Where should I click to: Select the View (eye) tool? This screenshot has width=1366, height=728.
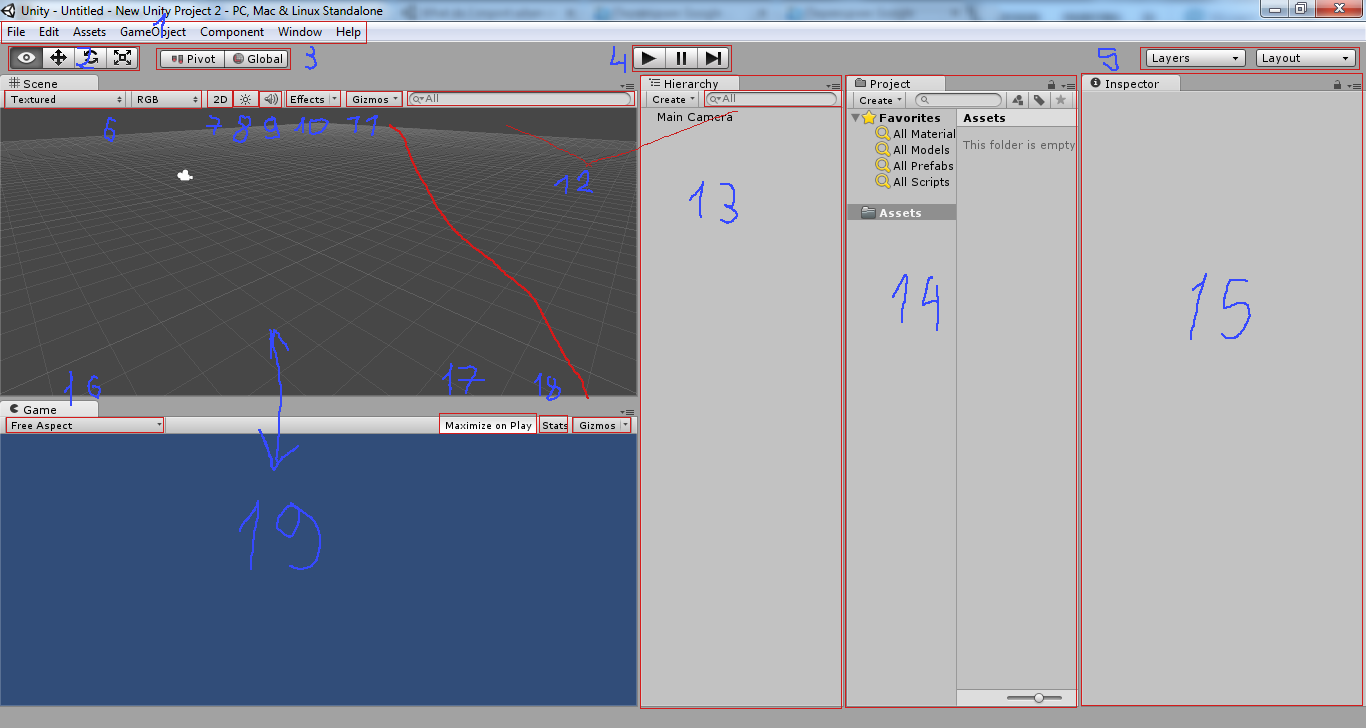pos(27,58)
